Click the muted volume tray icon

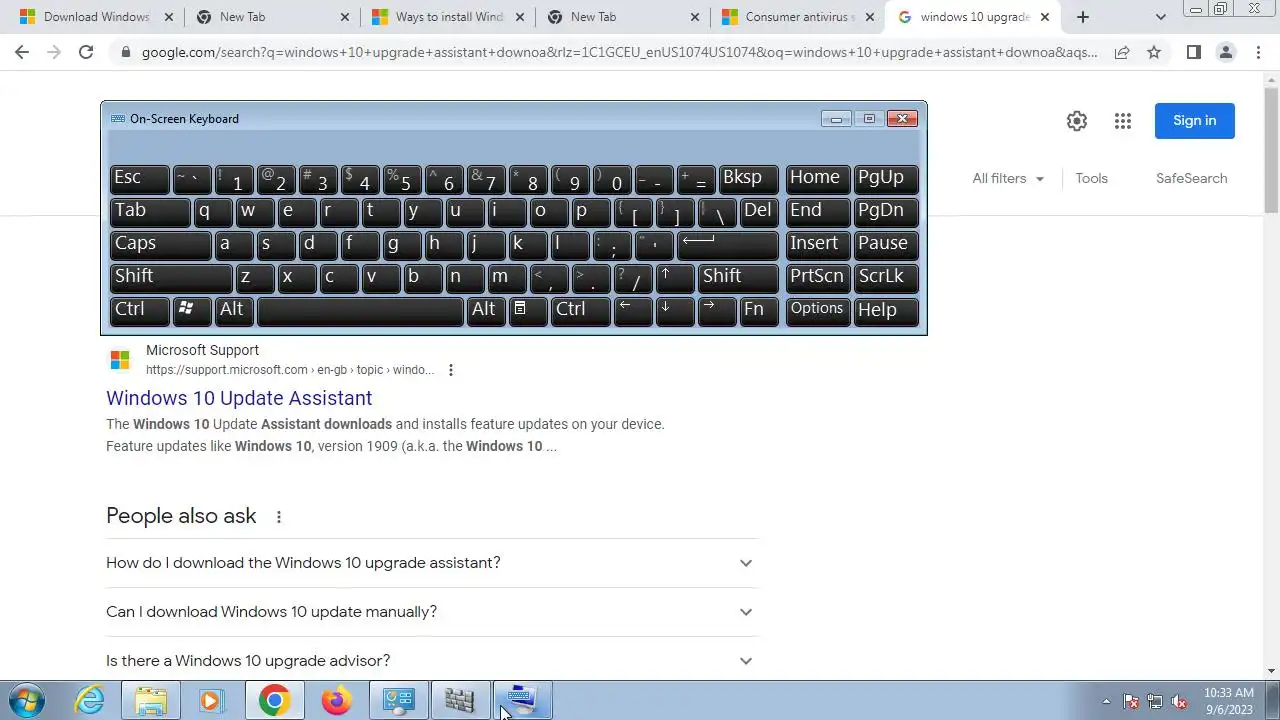(1180, 701)
